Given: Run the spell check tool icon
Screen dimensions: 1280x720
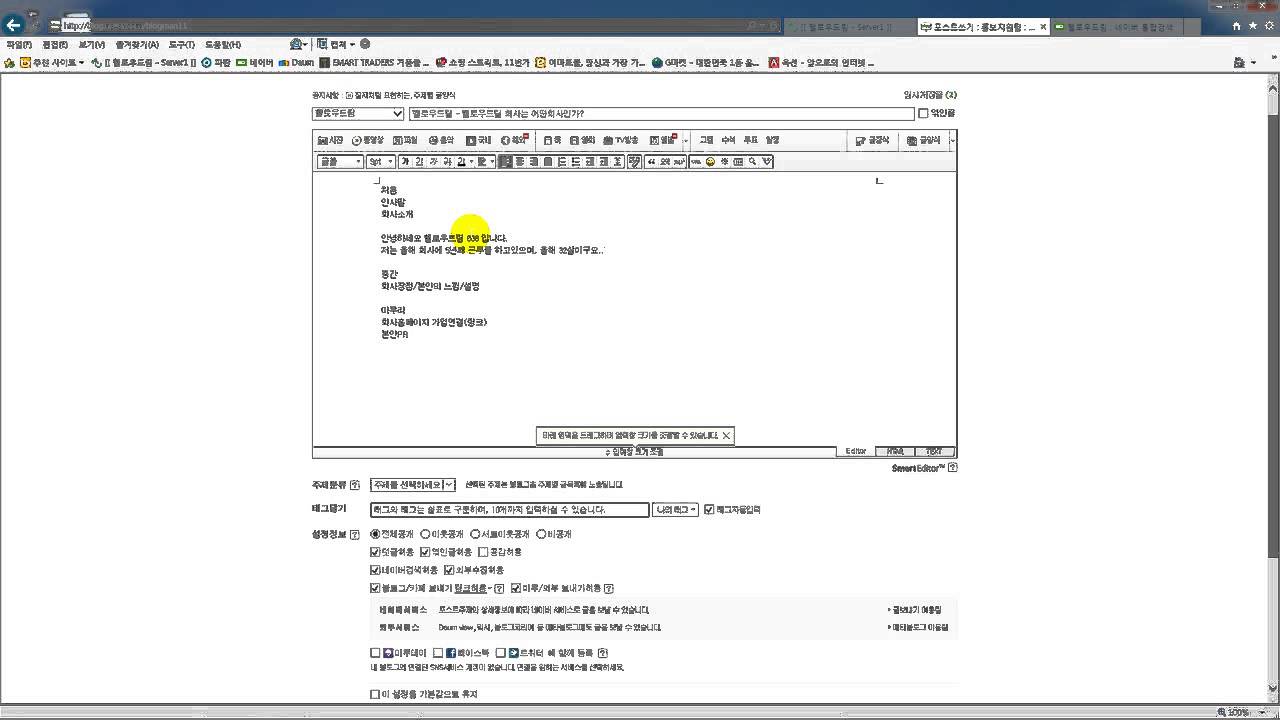Looking at the screenshot, I should 766,162.
